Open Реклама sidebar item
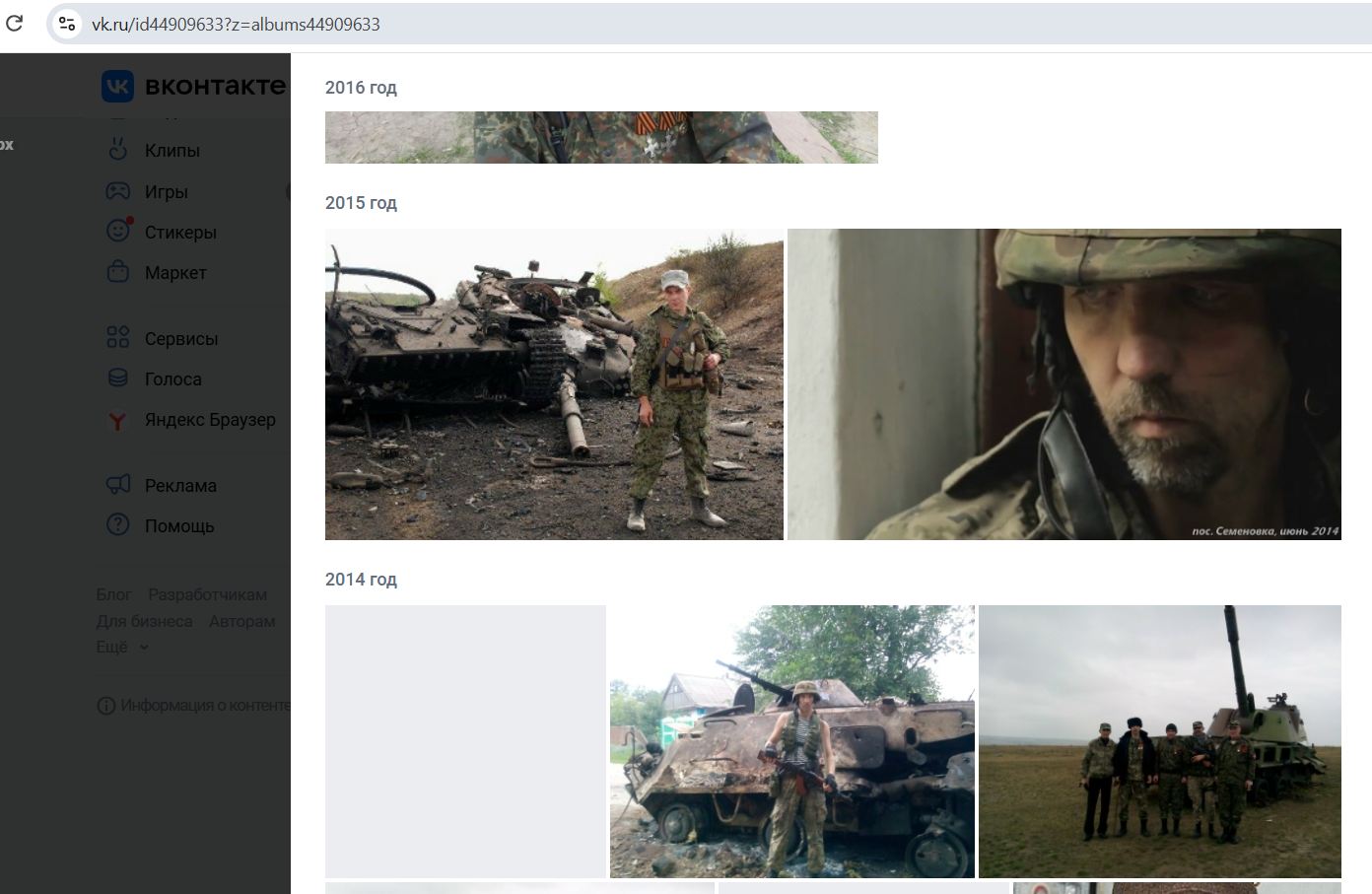 coord(180,486)
